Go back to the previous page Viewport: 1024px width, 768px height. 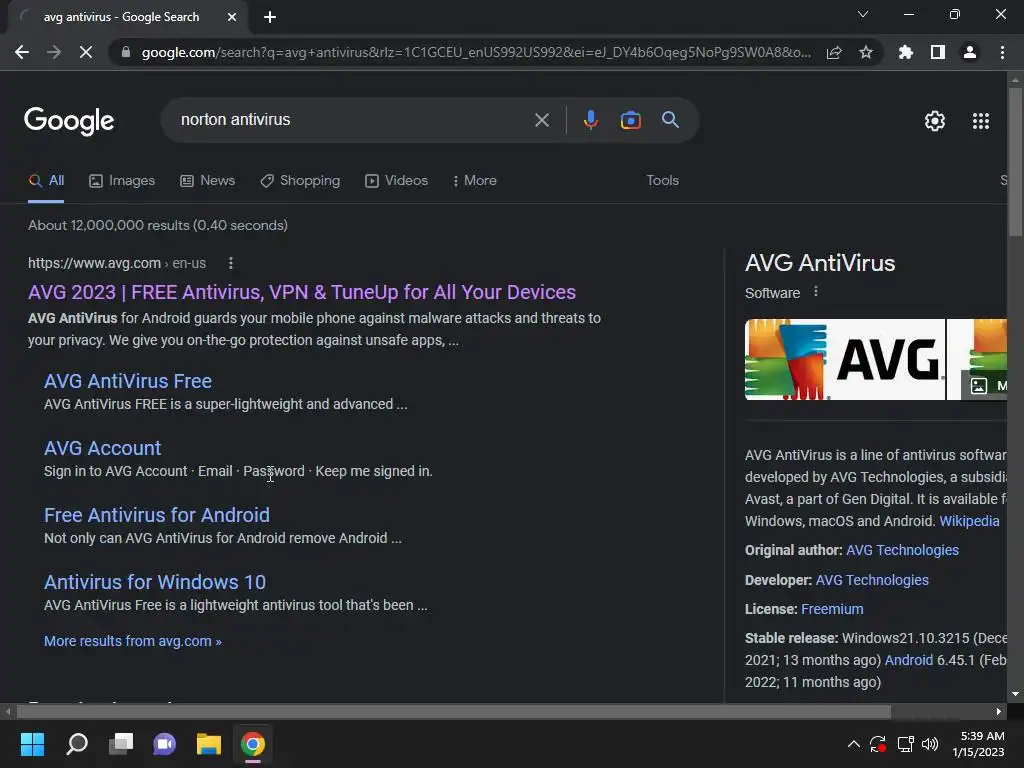tap(22, 52)
